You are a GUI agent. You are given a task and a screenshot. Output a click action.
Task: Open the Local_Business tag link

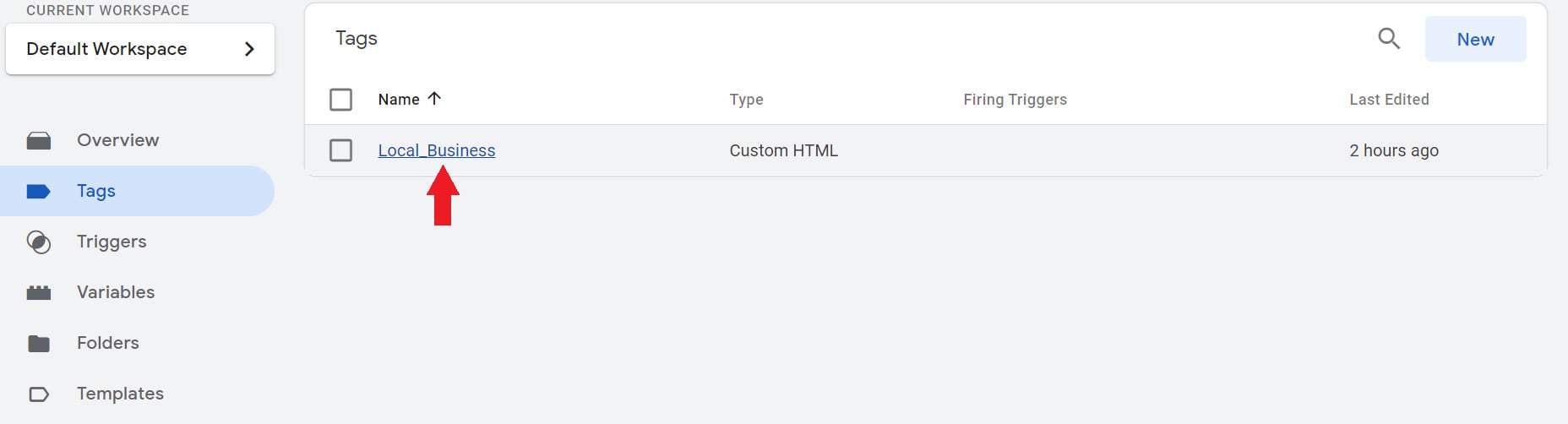437,150
